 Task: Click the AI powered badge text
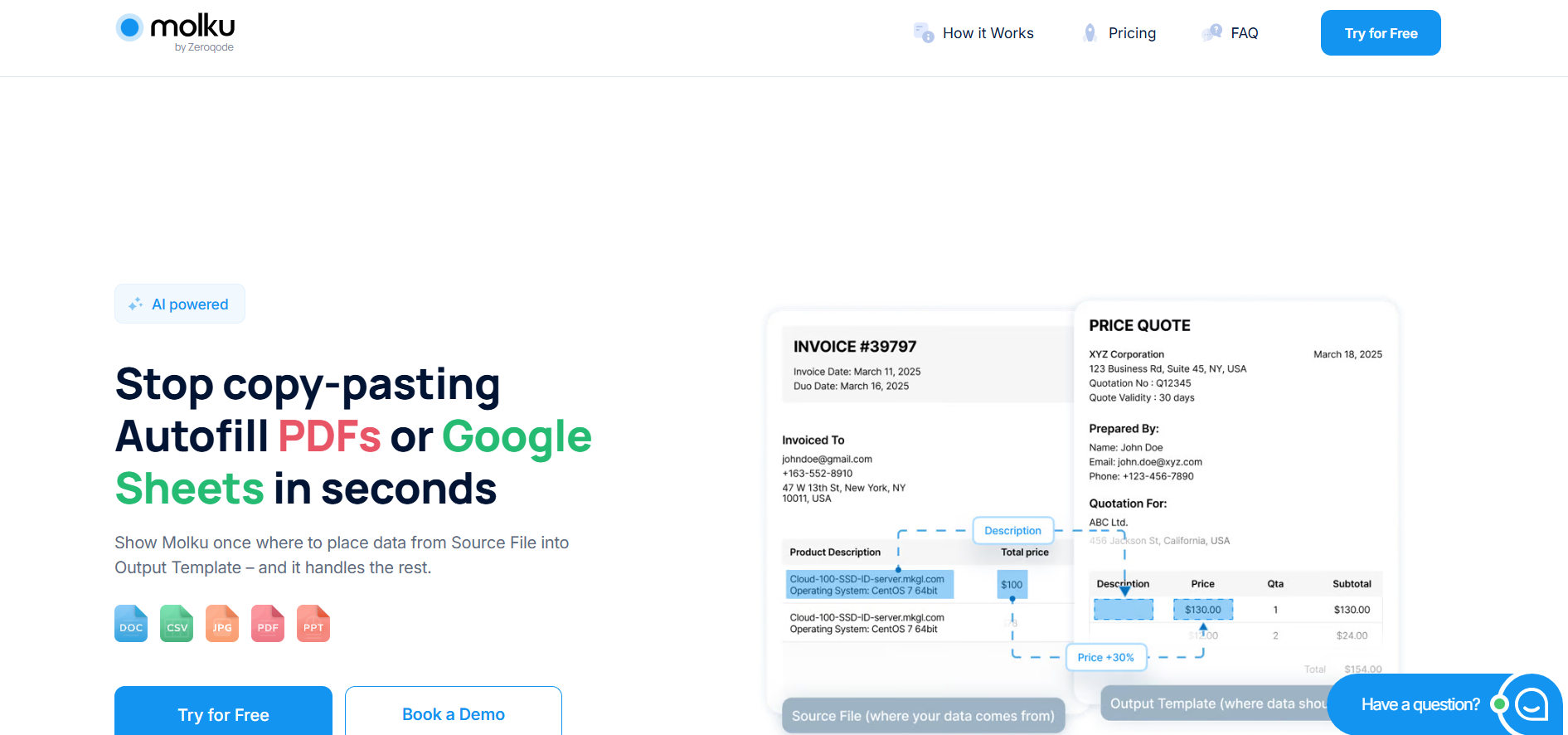click(x=190, y=304)
